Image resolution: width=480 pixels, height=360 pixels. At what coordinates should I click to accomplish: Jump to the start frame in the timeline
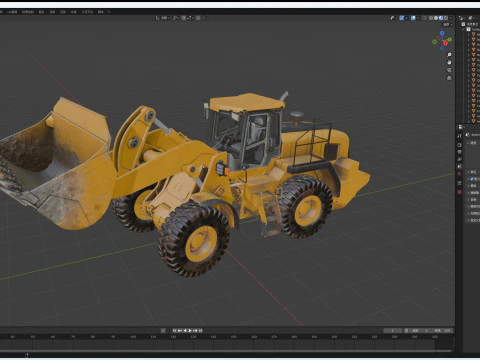click(x=174, y=331)
